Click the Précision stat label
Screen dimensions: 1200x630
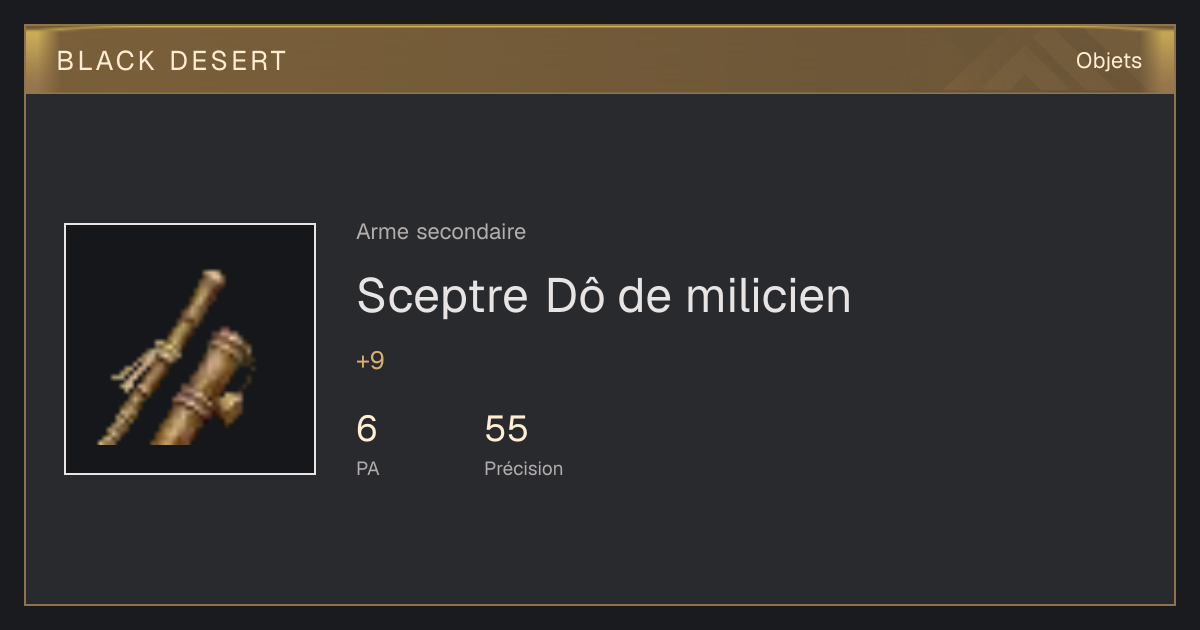click(523, 468)
